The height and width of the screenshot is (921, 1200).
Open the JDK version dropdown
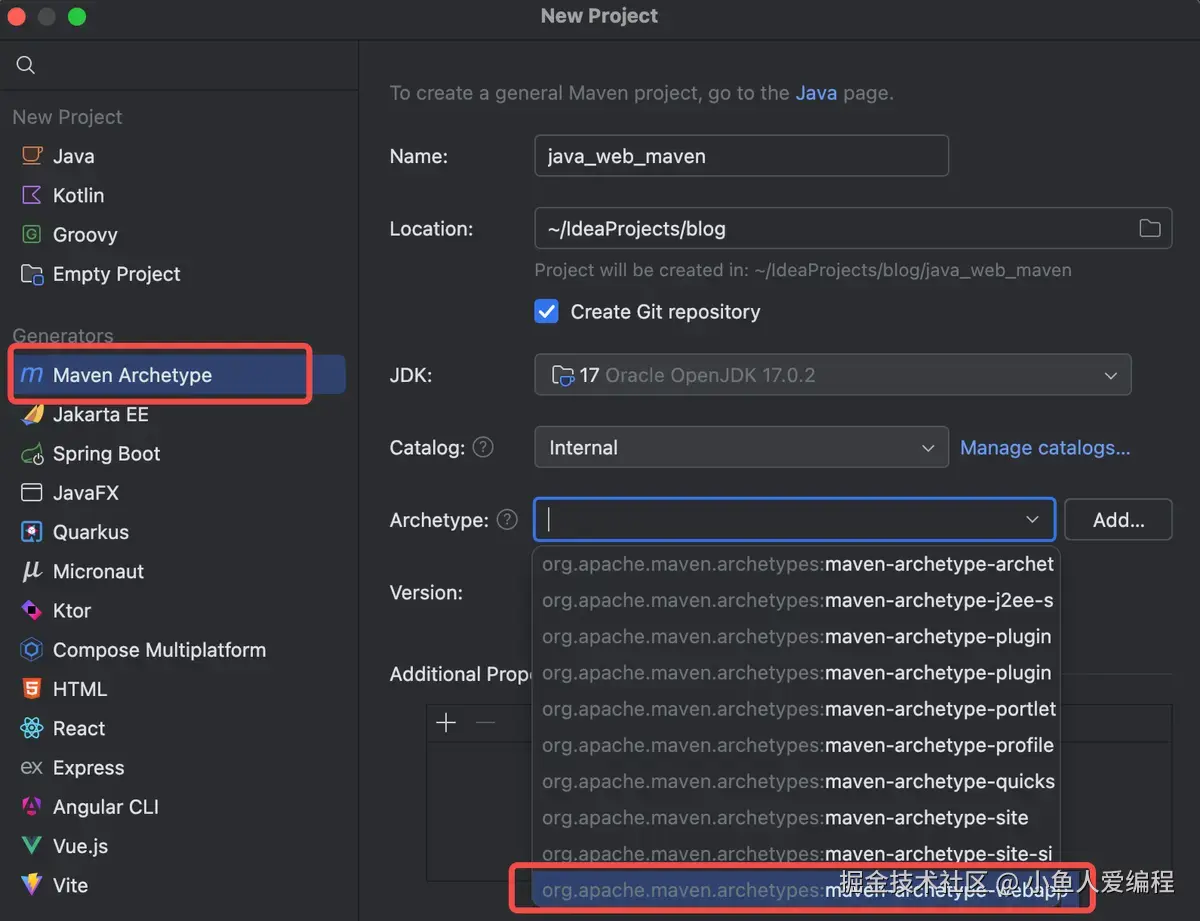tap(1110, 376)
